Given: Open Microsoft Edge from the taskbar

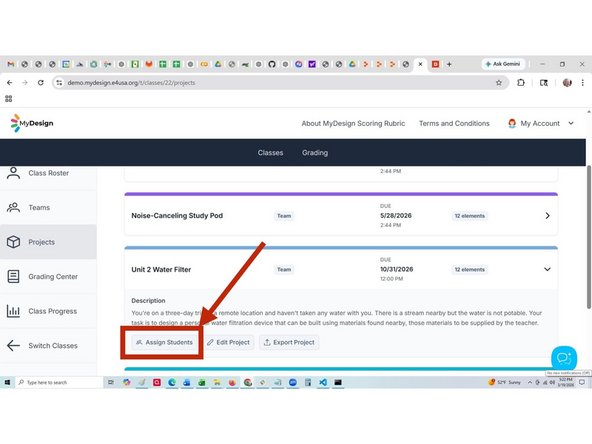Looking at the screenshot, I should coord(172,382).
